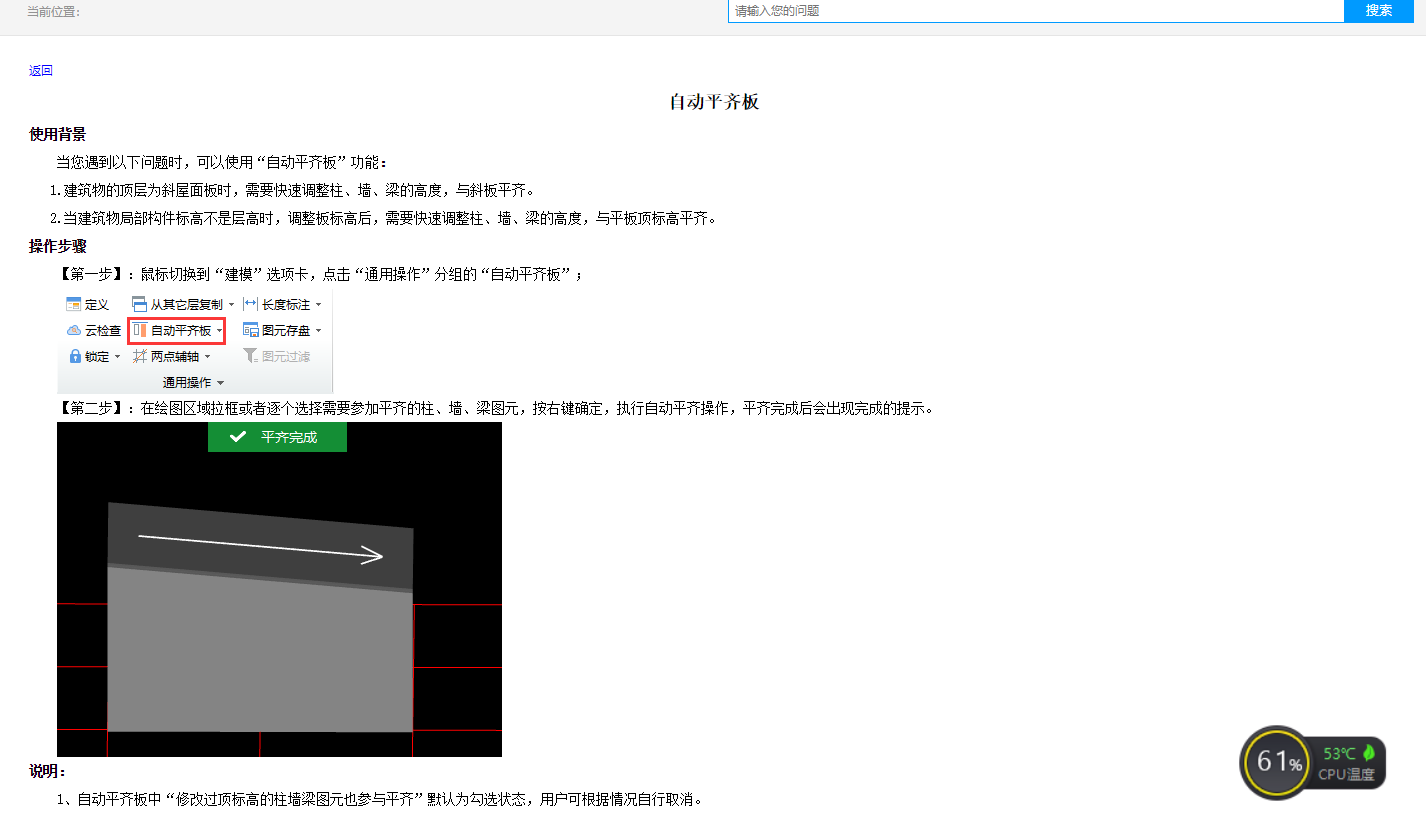Click the 【第一步】 instruction line

tap(320, 274)
